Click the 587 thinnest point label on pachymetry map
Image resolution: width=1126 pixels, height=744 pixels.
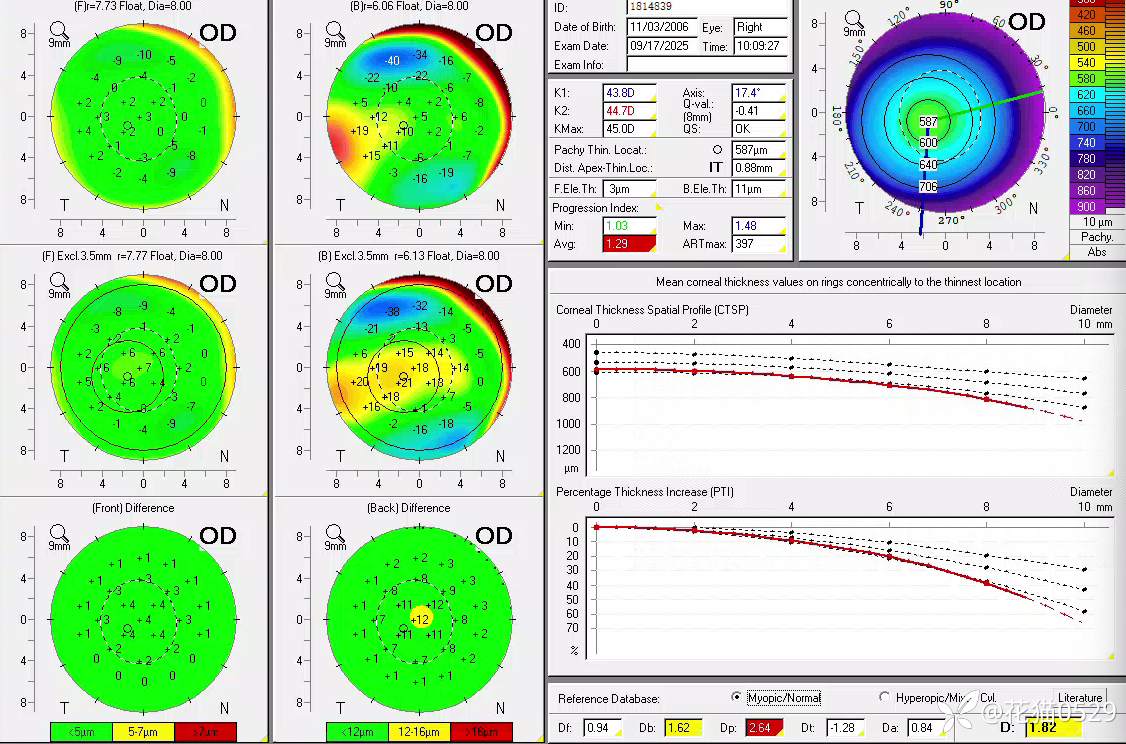pyautogui.click(x=928, y=122)
